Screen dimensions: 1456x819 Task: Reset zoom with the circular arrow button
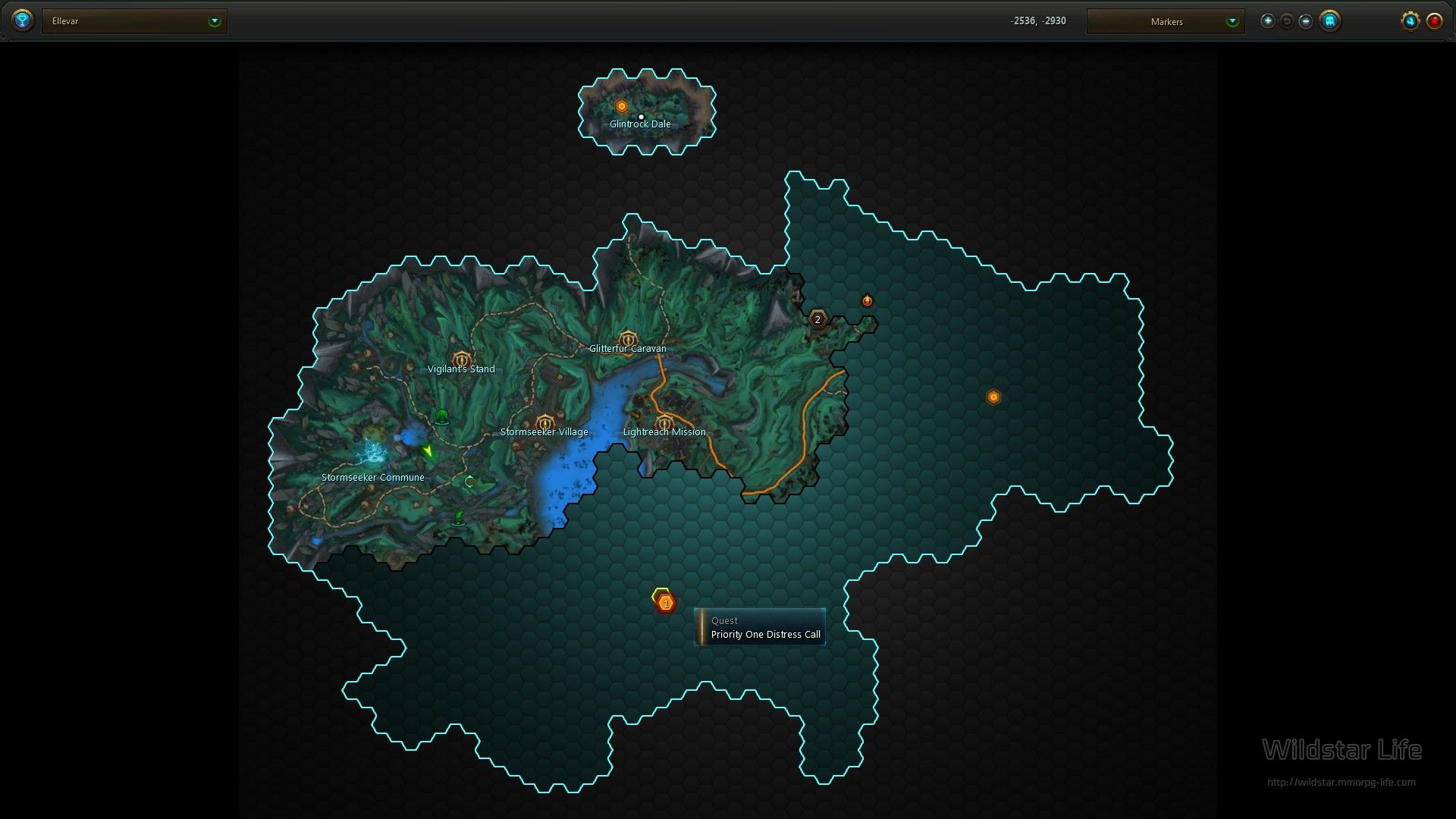coord(1287,21)
